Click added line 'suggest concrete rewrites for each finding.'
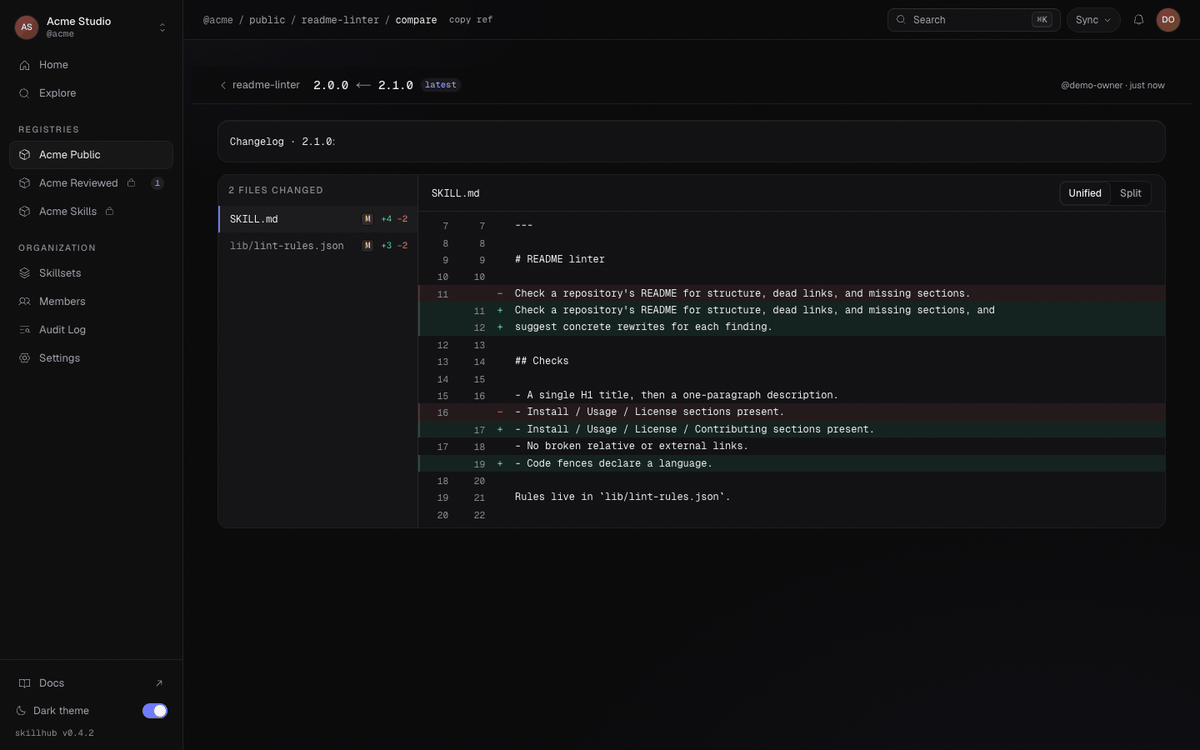The height and width of the screenshot is (750, 1200). tap(792, 328)
